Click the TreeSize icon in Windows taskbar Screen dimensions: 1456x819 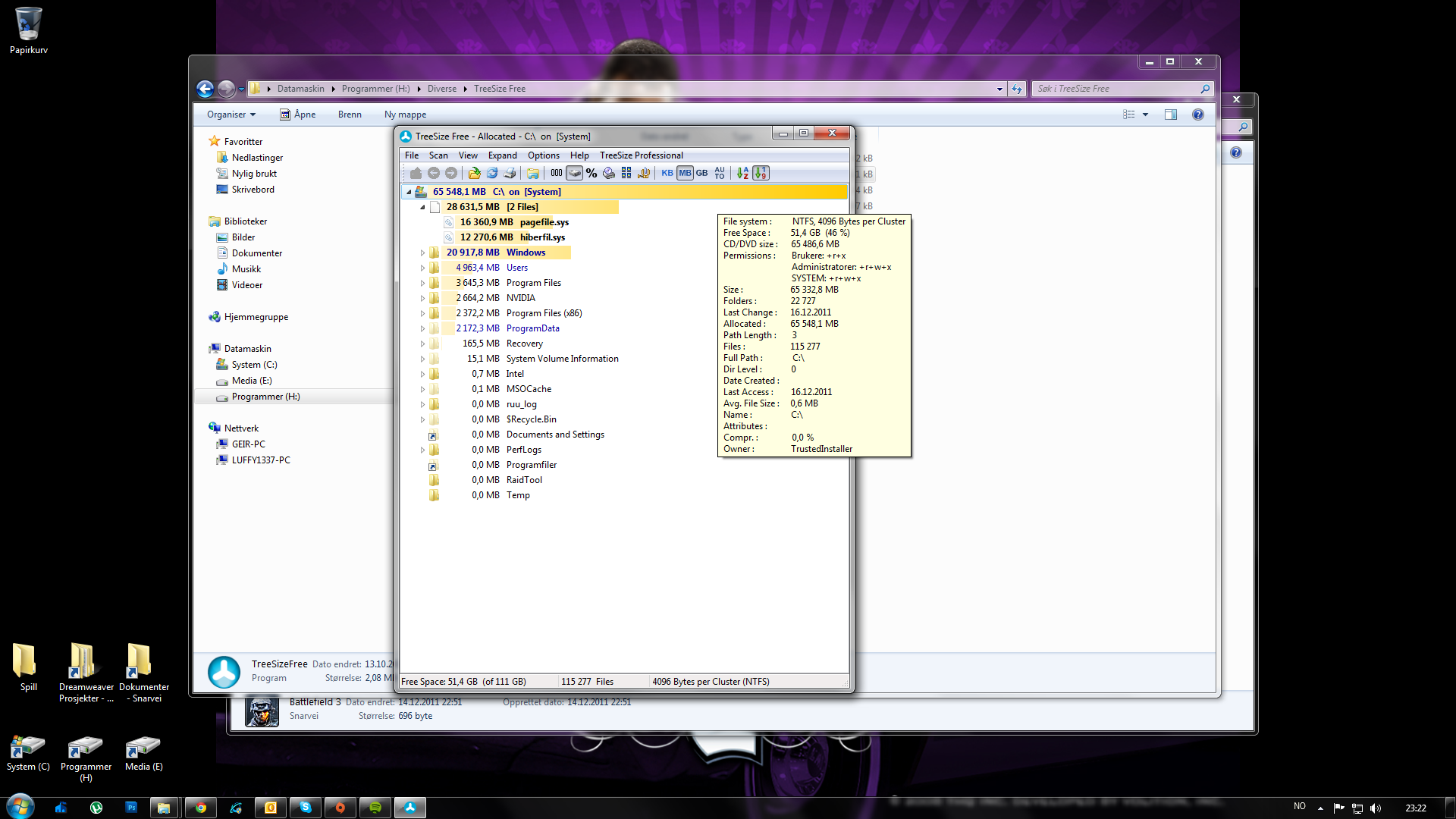(x=410, y=808)
